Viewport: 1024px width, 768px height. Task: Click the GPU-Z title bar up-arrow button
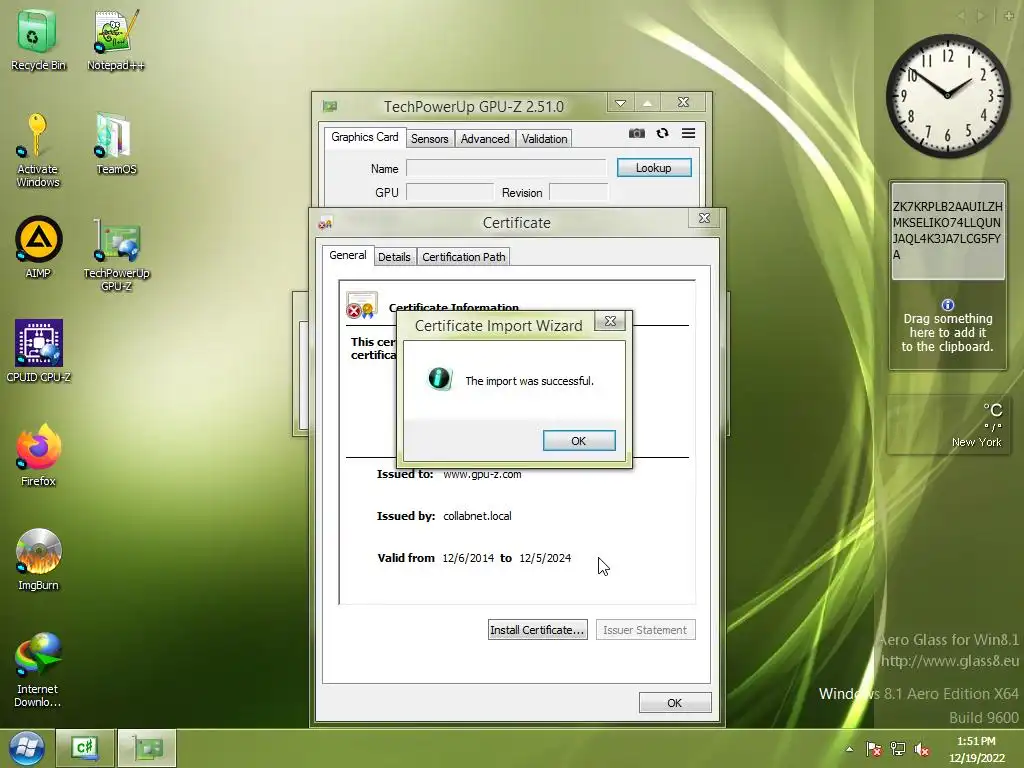(x=647, y=103)
